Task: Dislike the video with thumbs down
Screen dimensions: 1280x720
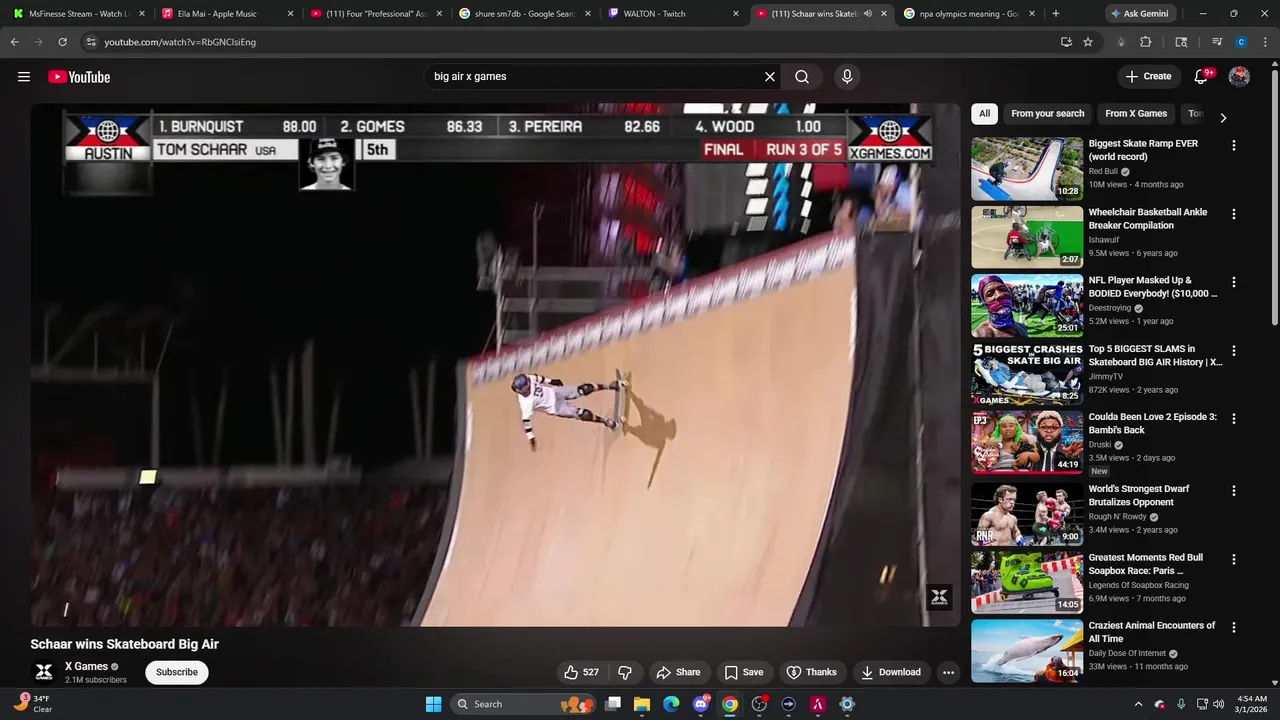Action: (x=625, y=672)
